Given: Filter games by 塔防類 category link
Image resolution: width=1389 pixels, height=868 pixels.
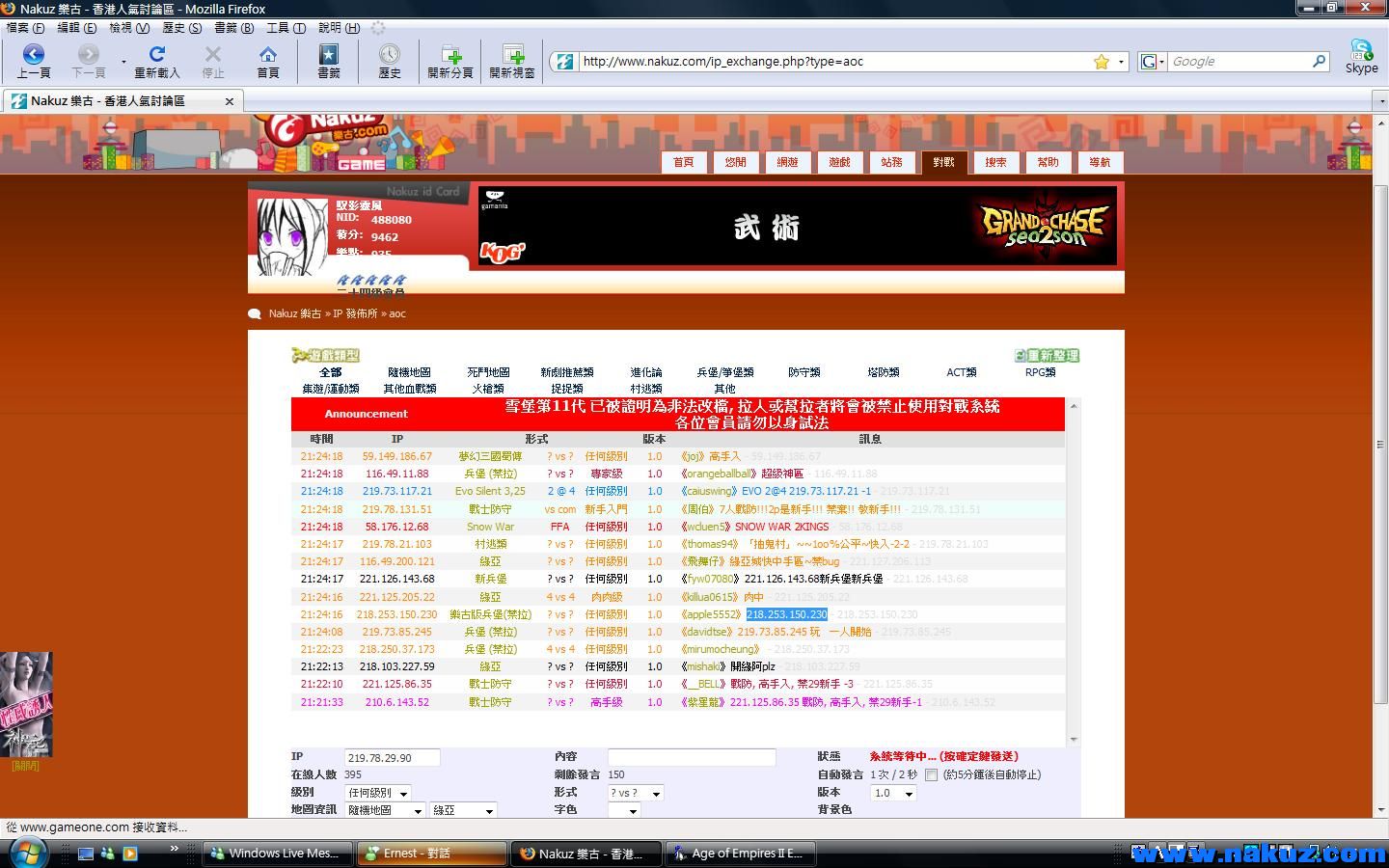Looking at the screenshot, I should pos(883,372).
